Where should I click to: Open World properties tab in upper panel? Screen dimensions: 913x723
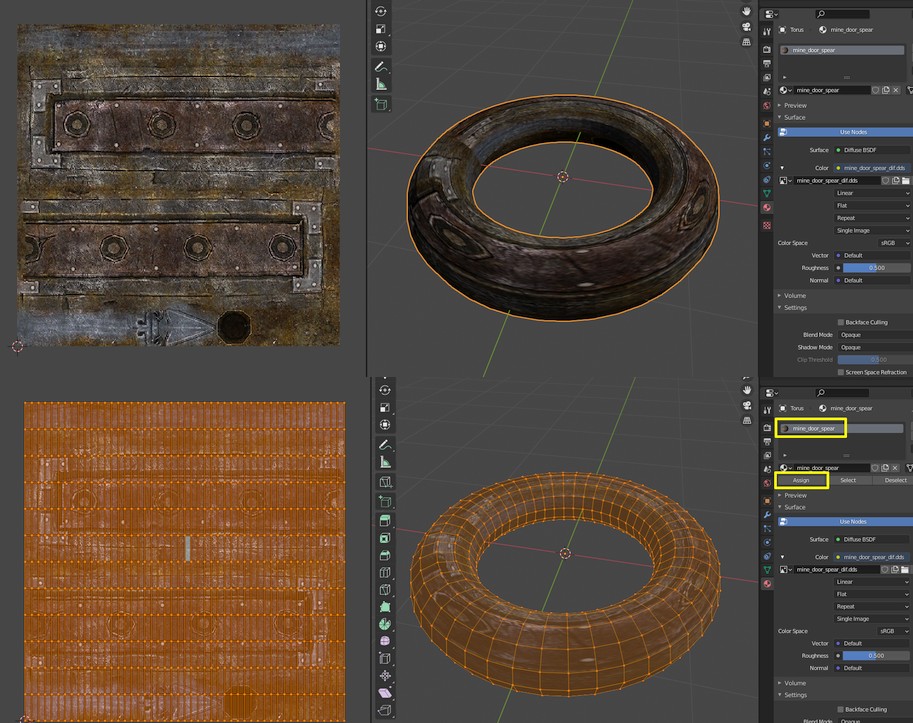click(767, 105)
